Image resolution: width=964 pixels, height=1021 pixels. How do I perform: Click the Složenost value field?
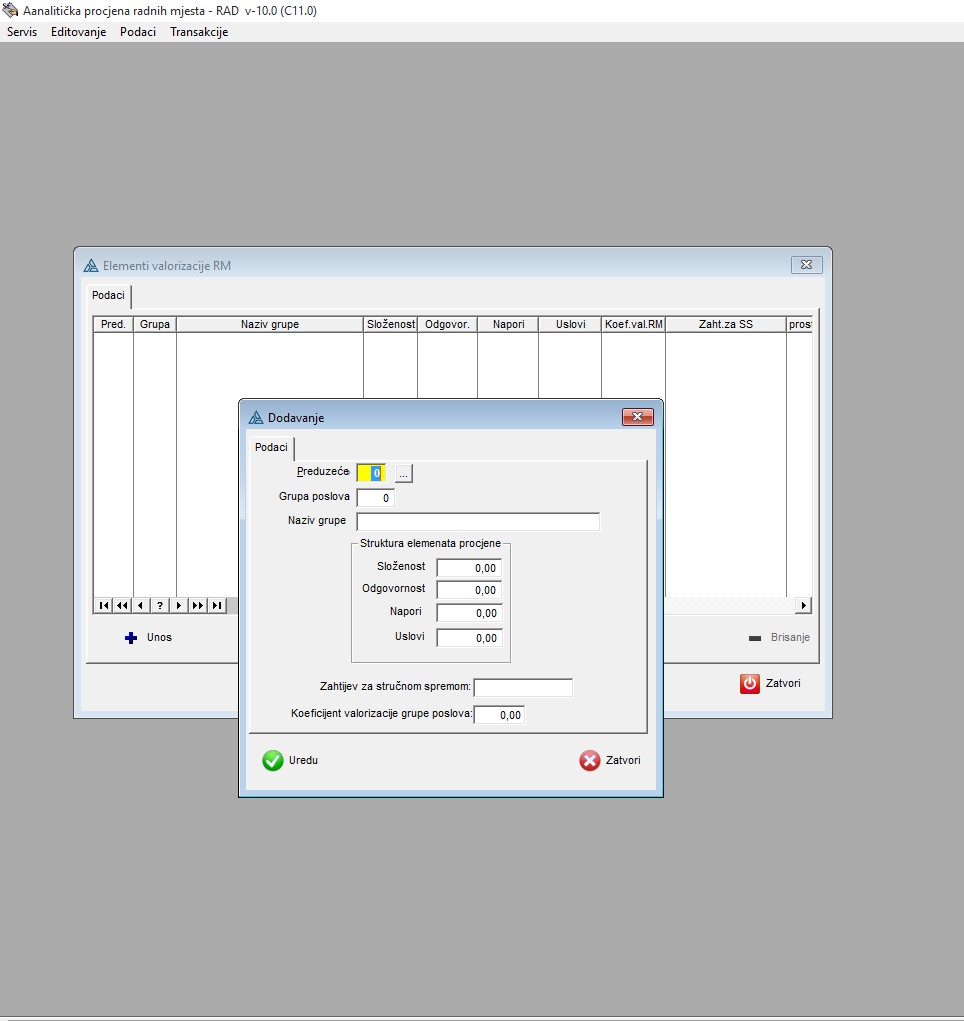coord(469,568)
